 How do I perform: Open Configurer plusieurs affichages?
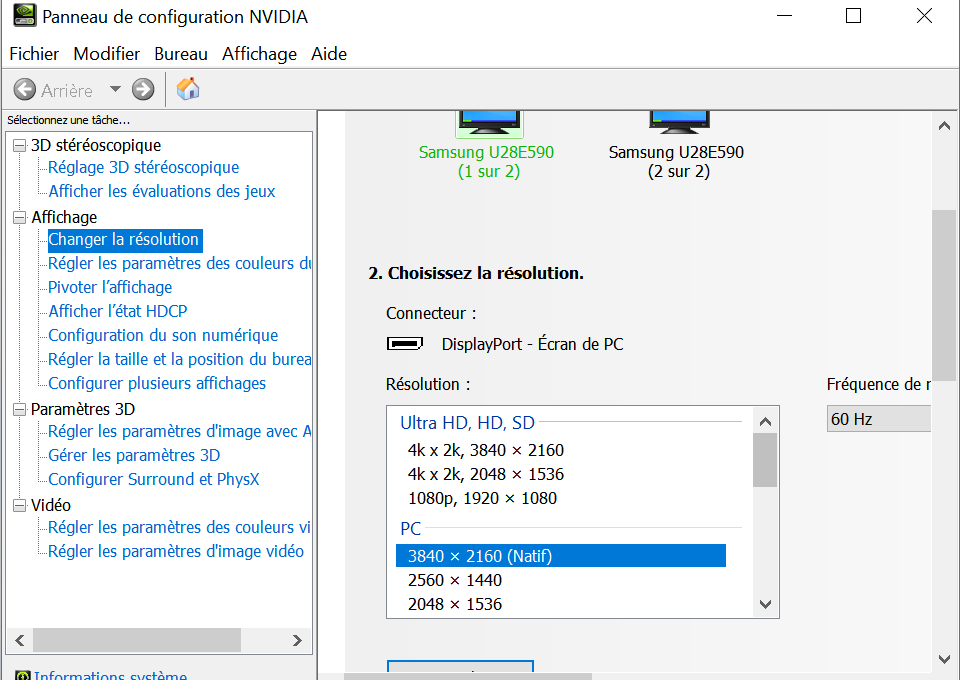157,383
